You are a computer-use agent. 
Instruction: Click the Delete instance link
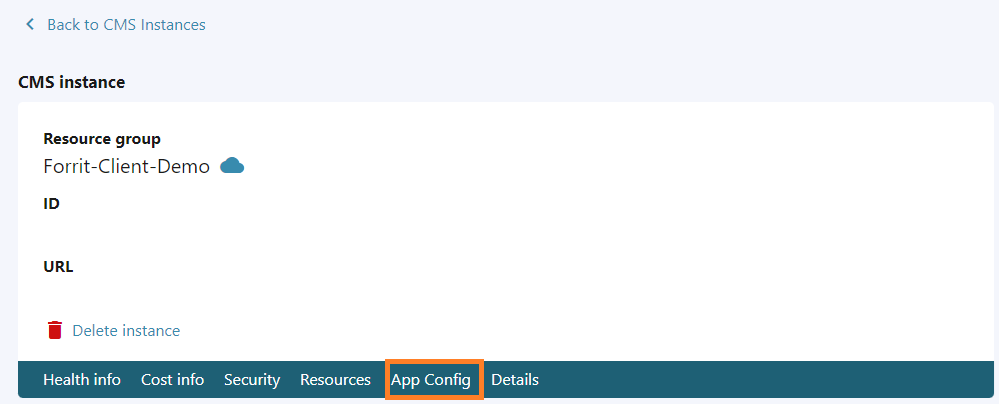126,330
